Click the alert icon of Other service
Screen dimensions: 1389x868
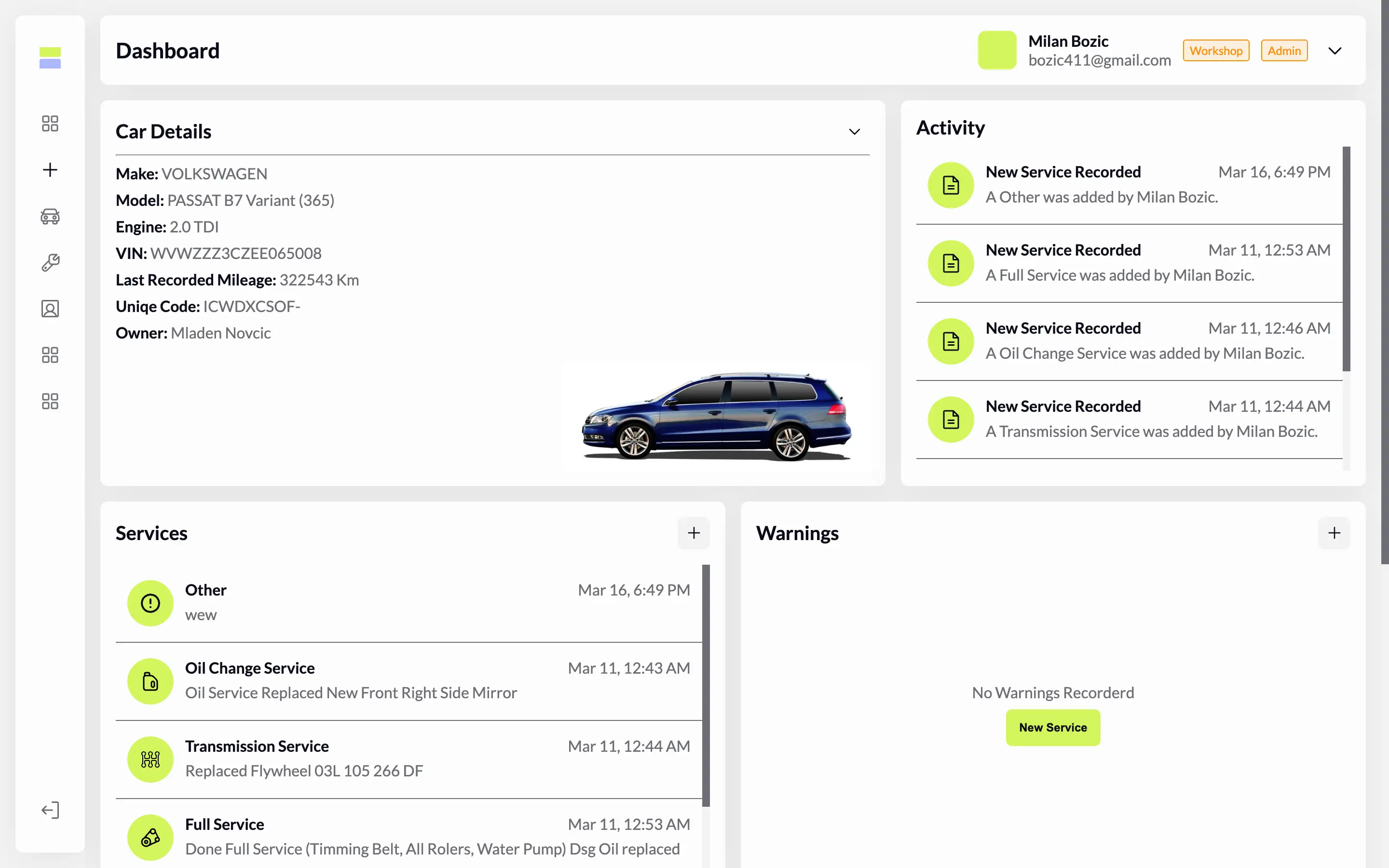(150, 603)
